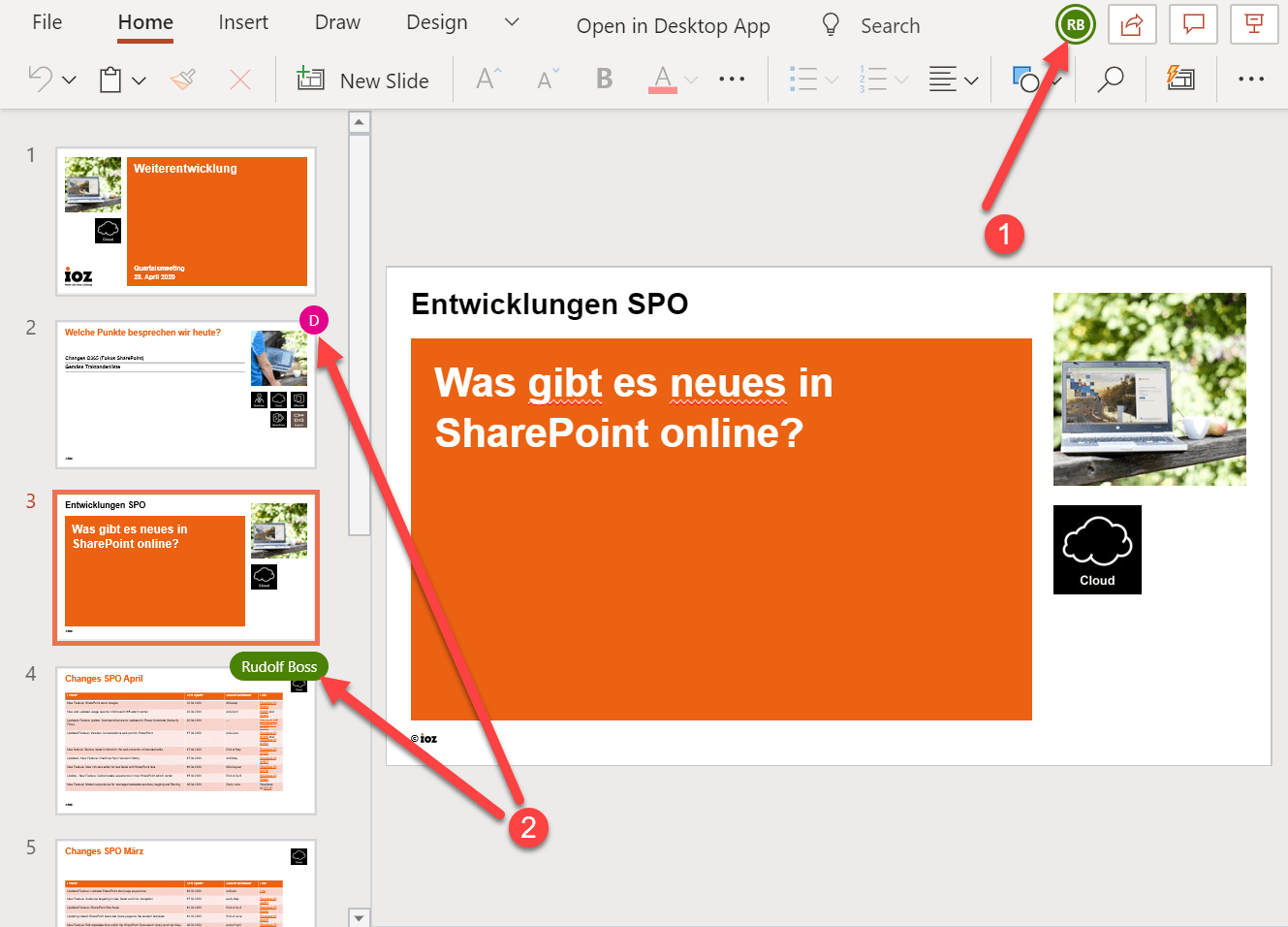Click the Increase Font Size icon
The image size is (1288, 927).
488,80
